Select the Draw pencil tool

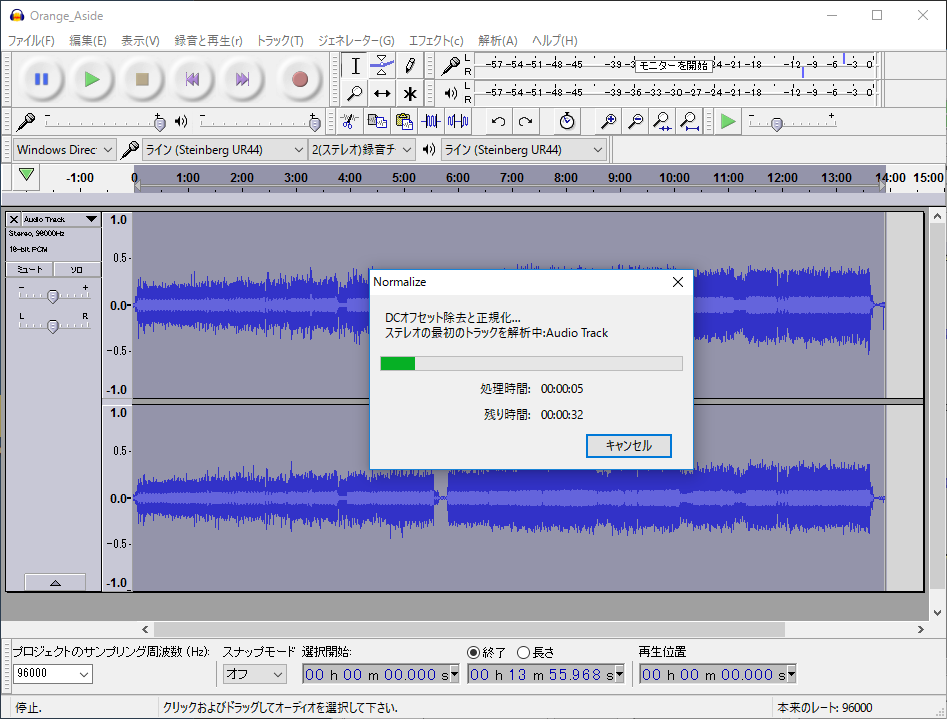[409, 66]
